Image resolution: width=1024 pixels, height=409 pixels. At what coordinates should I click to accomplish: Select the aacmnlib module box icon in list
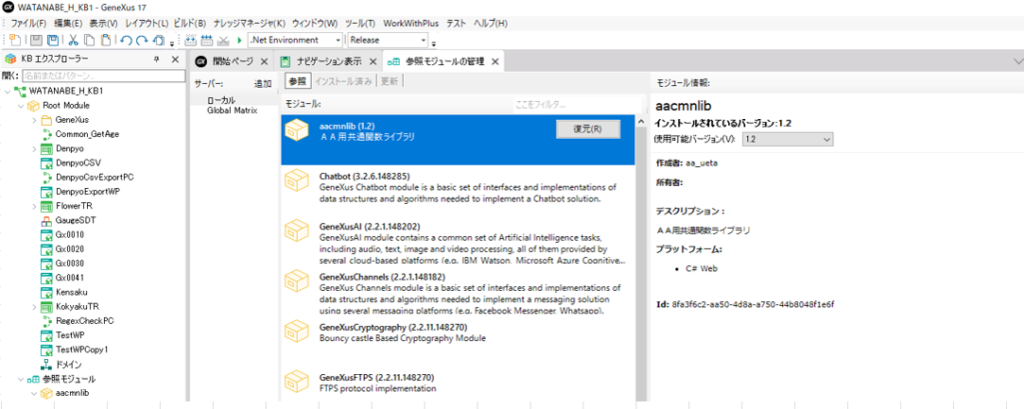[x=297, y=130]
